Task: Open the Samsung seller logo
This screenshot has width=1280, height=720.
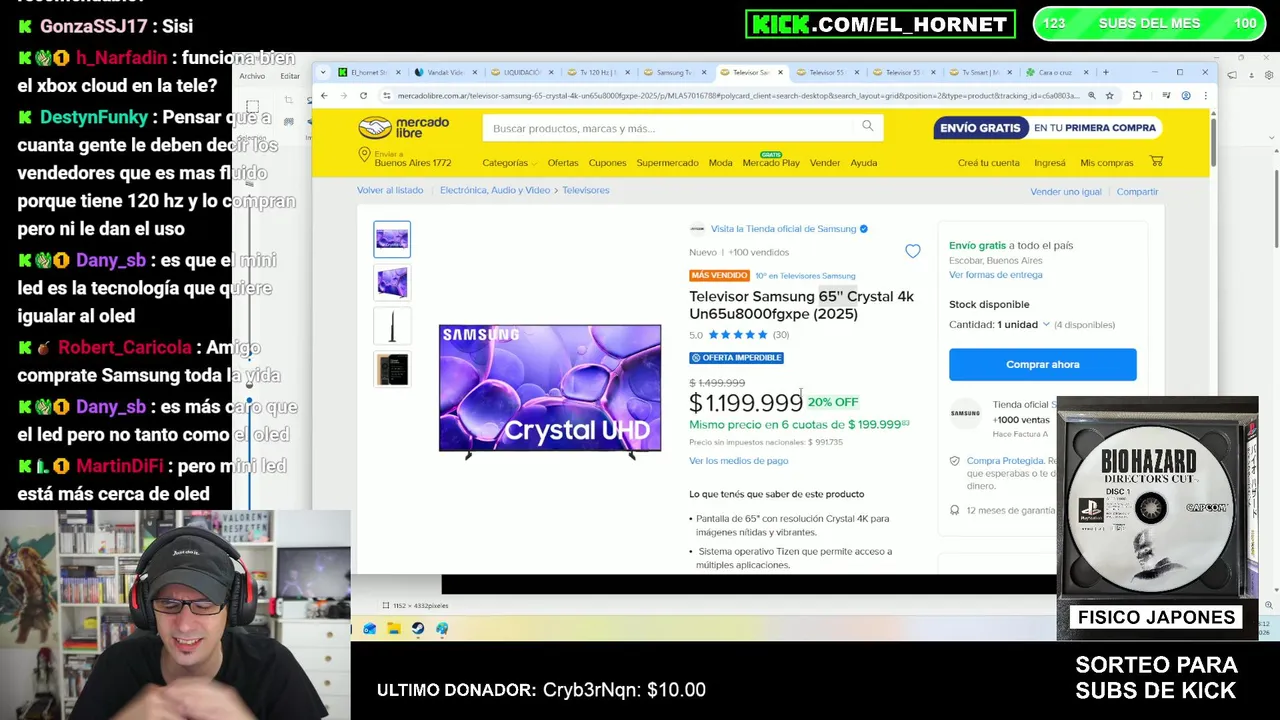Action: [x=965, y=413]
